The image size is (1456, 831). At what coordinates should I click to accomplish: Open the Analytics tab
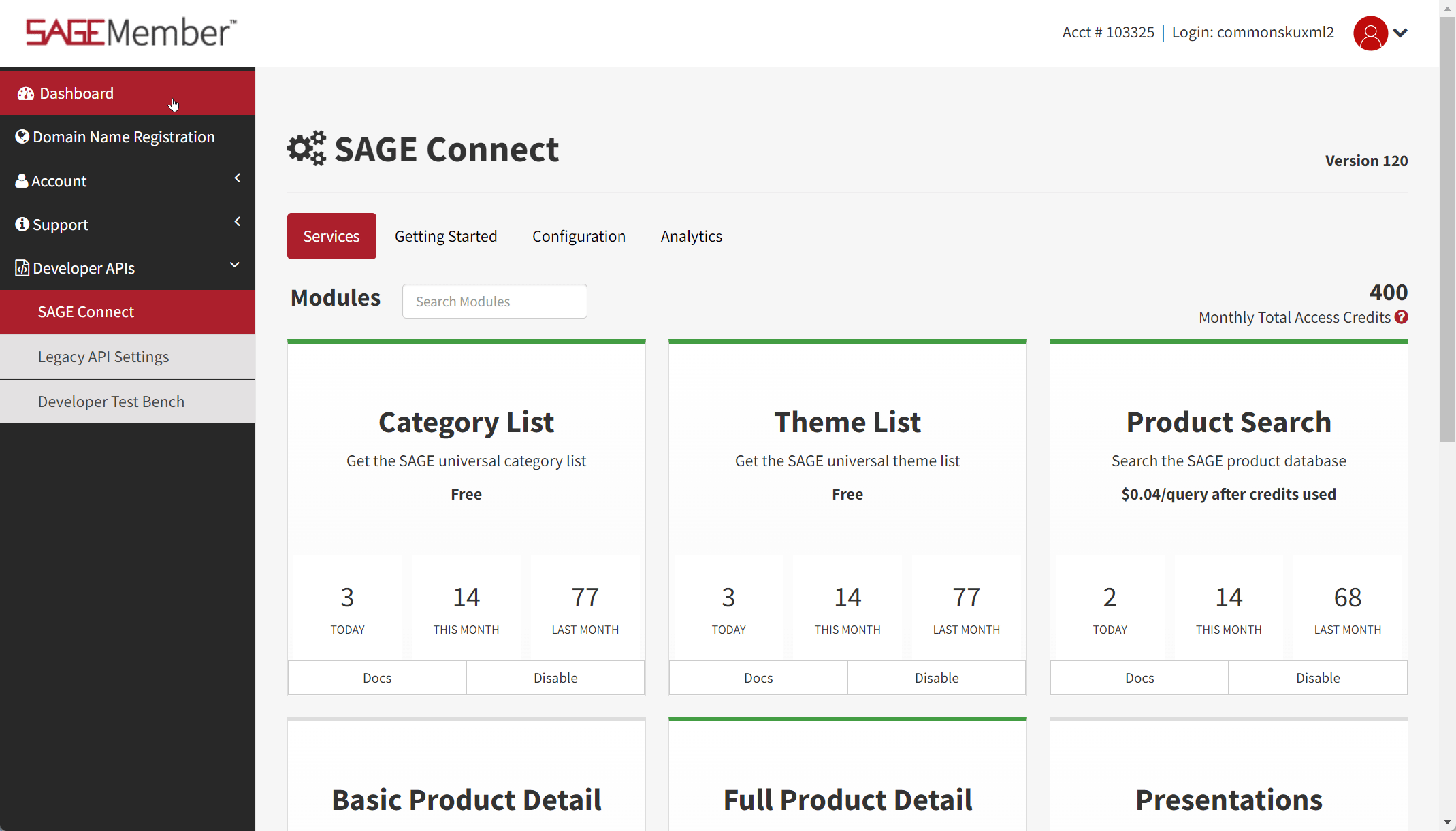(x=691, y=236)
